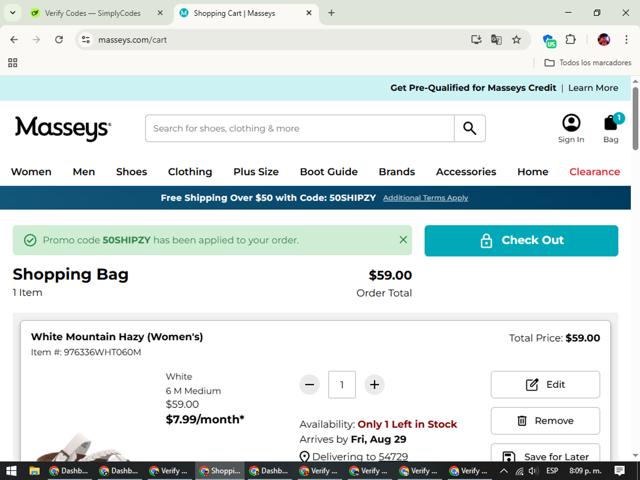Open the Women menu
The width and height of the screenshot is (640, 480).
point(31,172)
